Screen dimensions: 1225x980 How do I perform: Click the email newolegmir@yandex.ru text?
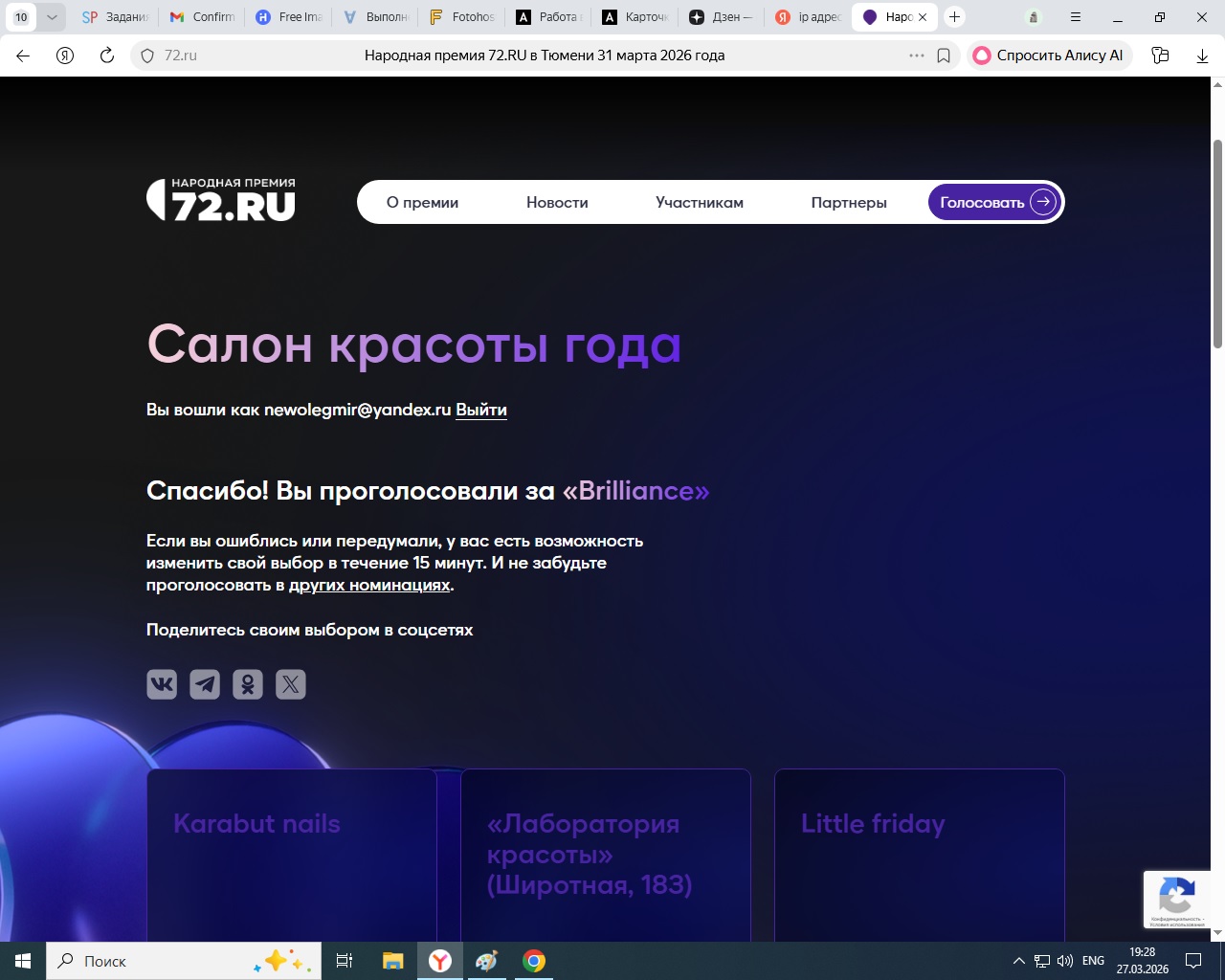click(x=357, y=410)
